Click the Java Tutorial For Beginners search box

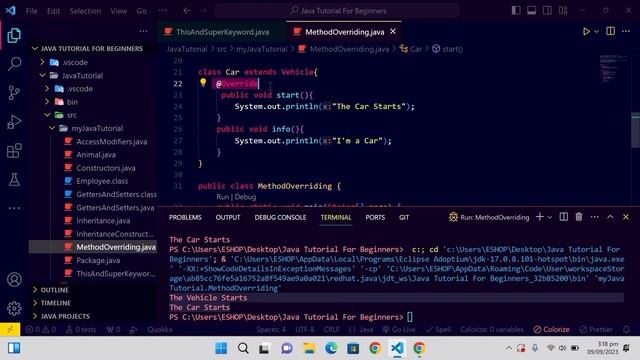coord(337,11)
